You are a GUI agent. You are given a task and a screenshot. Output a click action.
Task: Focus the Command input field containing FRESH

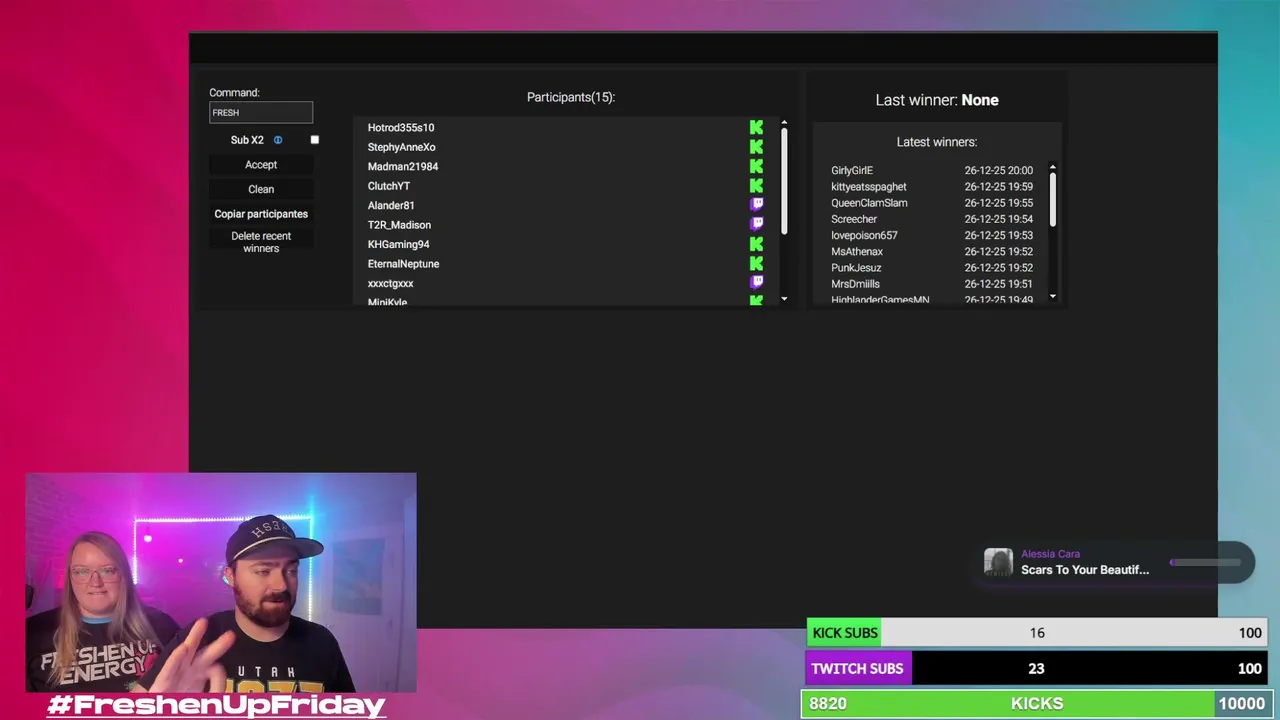point(261,112)
